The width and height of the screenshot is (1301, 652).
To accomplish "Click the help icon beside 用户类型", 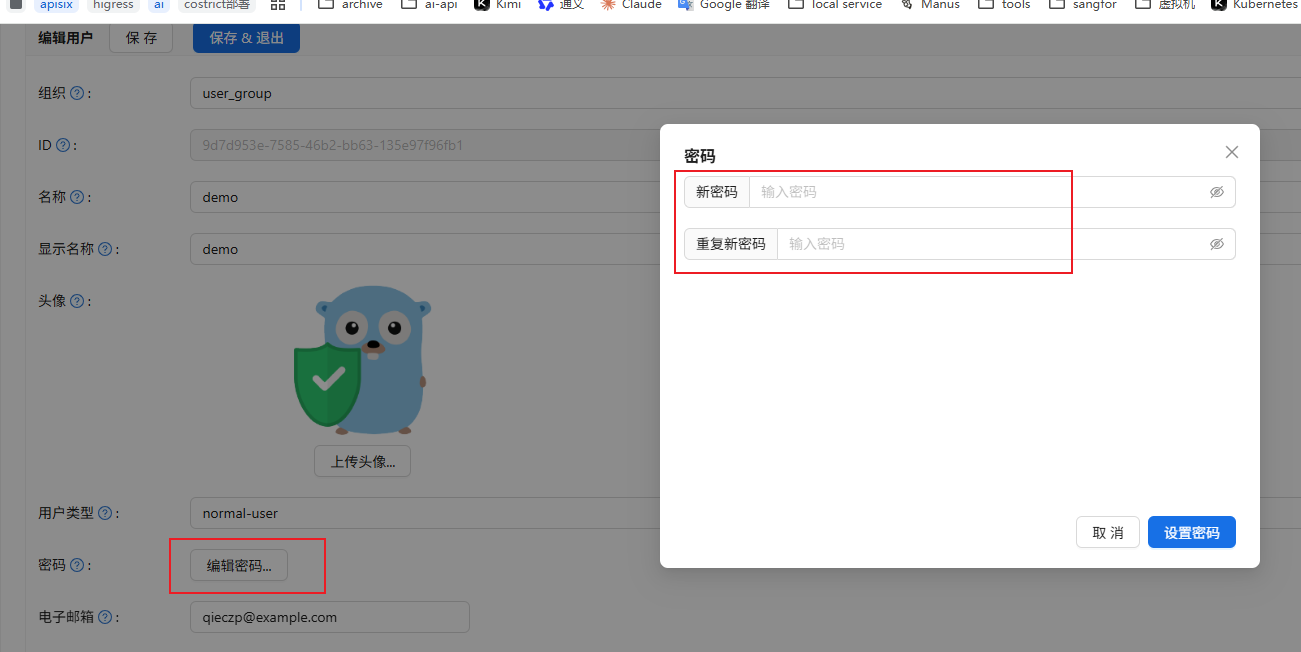I will click(x=105, y=513).
